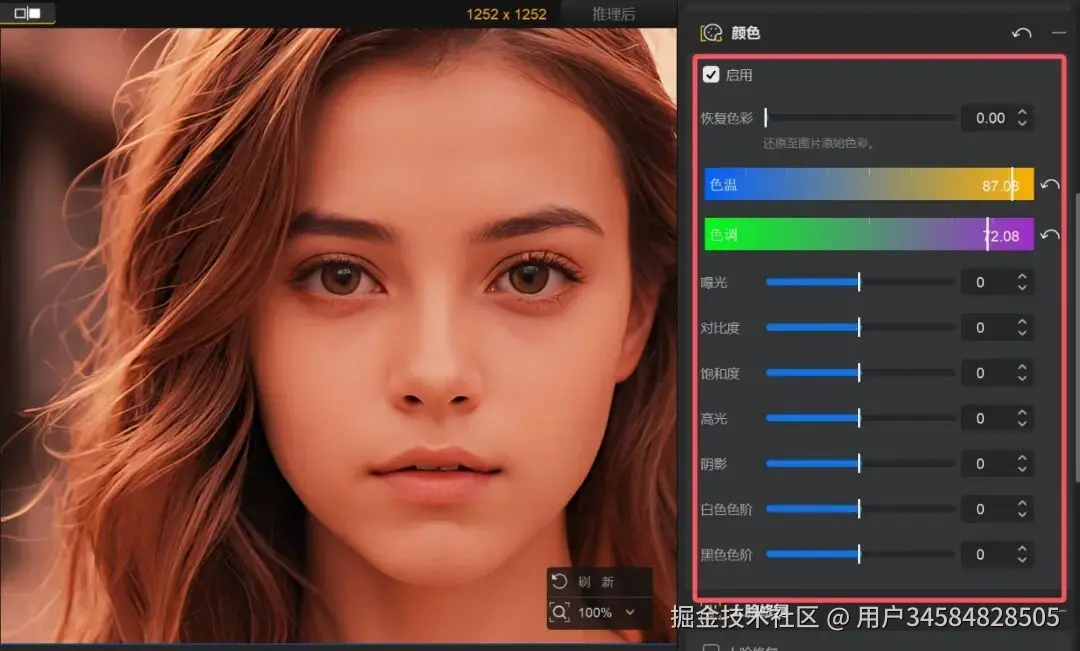
Task: Collapse the 颜色 panel using the minus control
Action: click(1060, 32)
